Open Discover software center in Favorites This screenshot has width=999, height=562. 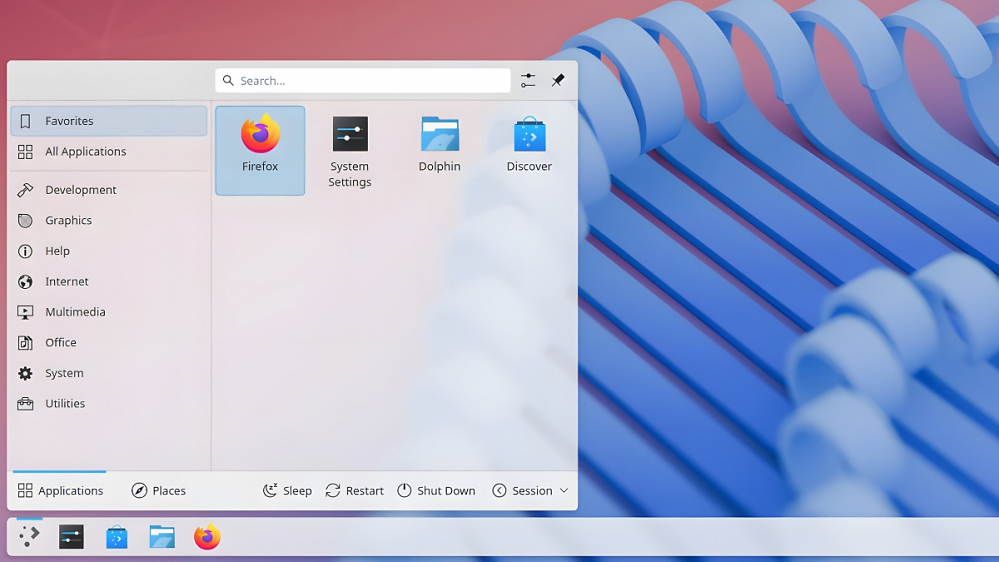529,150
